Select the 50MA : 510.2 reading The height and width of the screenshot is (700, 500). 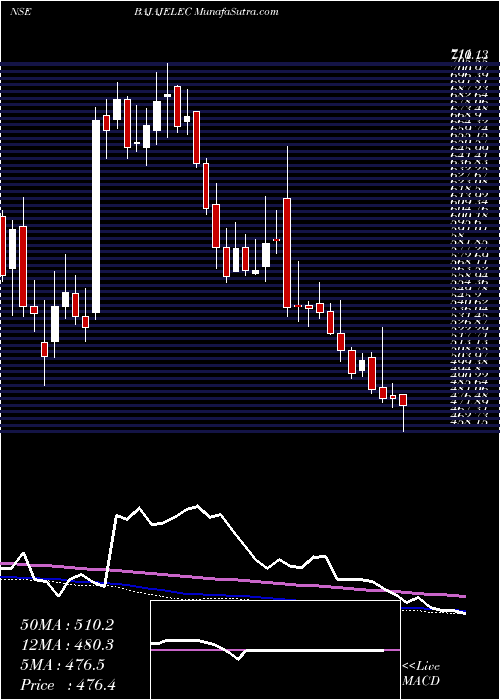pos(66,625)
